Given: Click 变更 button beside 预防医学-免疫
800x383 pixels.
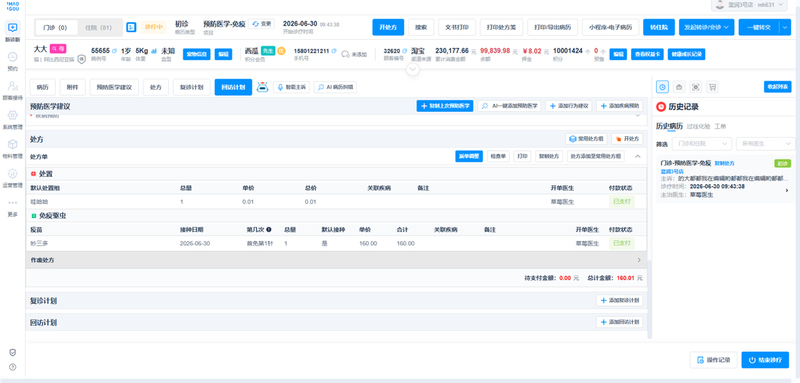Looking at the screenshot, I should pos(261,24).
